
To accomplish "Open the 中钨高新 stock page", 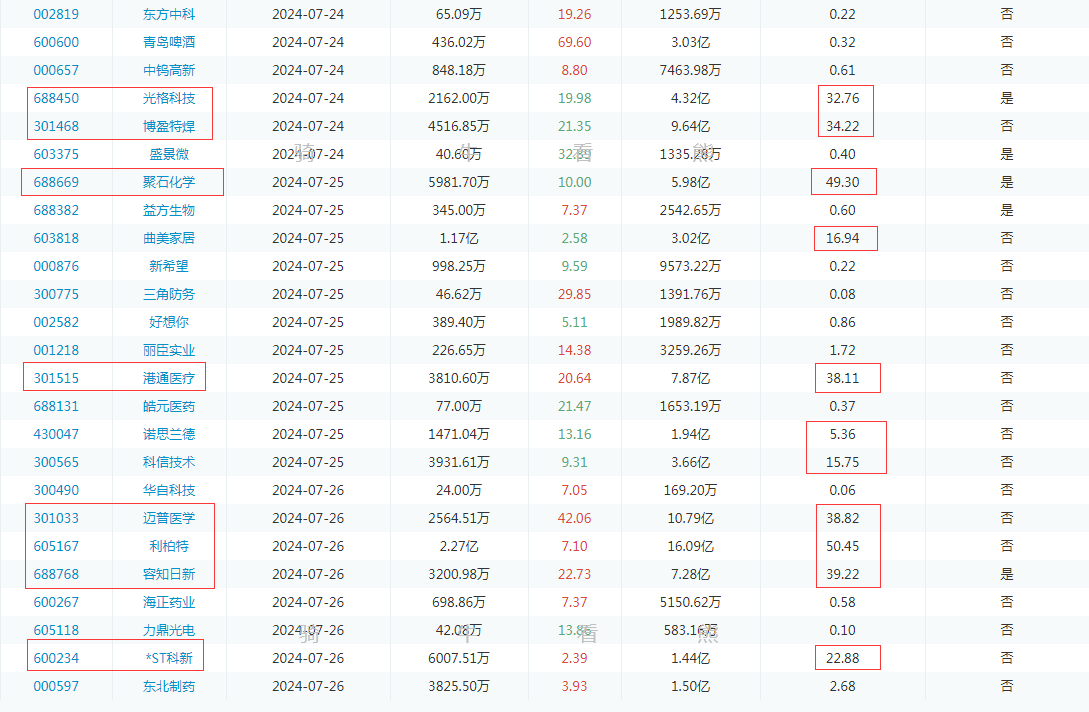I will pyautogui.click(x=168, y=70).
